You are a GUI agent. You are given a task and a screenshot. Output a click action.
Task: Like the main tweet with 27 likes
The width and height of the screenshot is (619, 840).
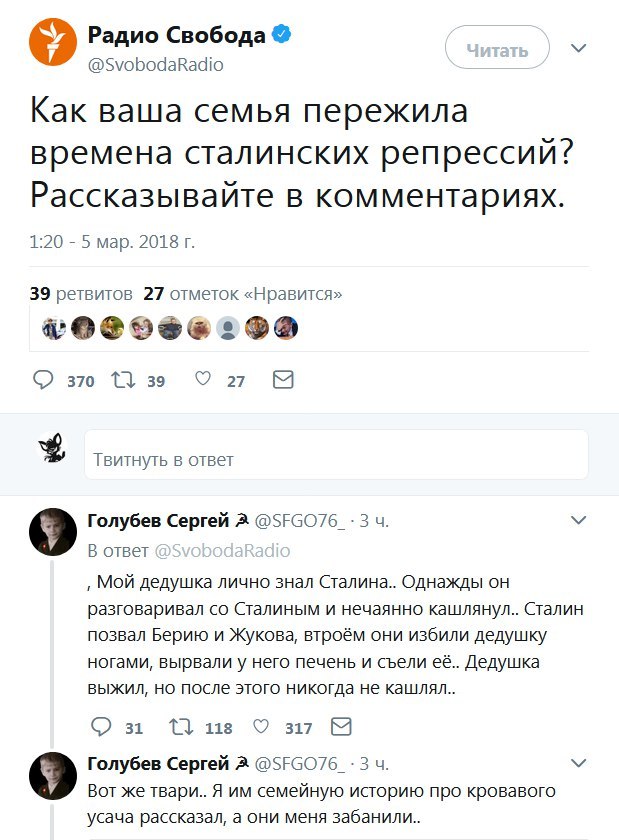point(202,380)
